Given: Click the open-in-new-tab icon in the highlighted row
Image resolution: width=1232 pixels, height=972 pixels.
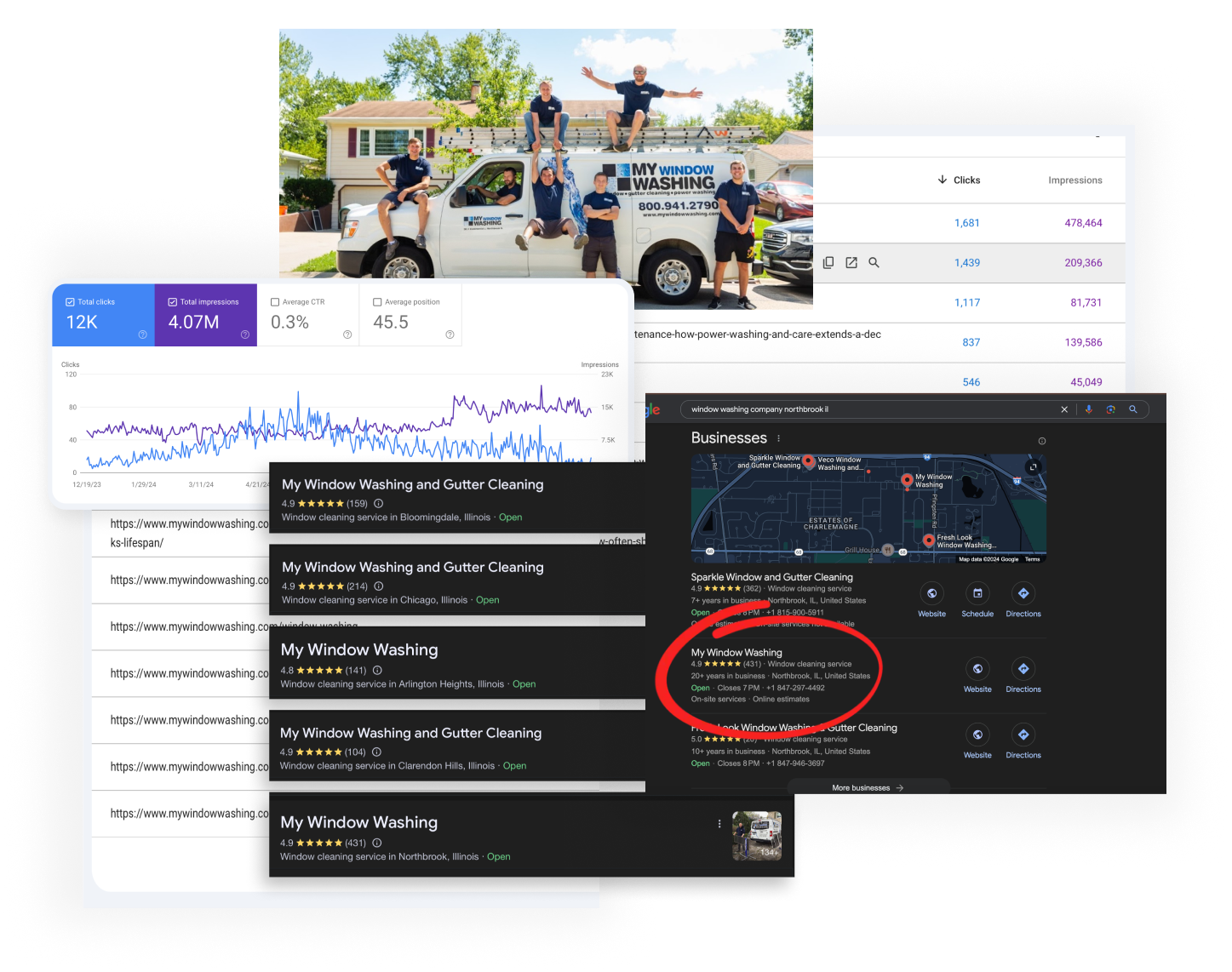Looking at the screenshot, I should [851, 263].
